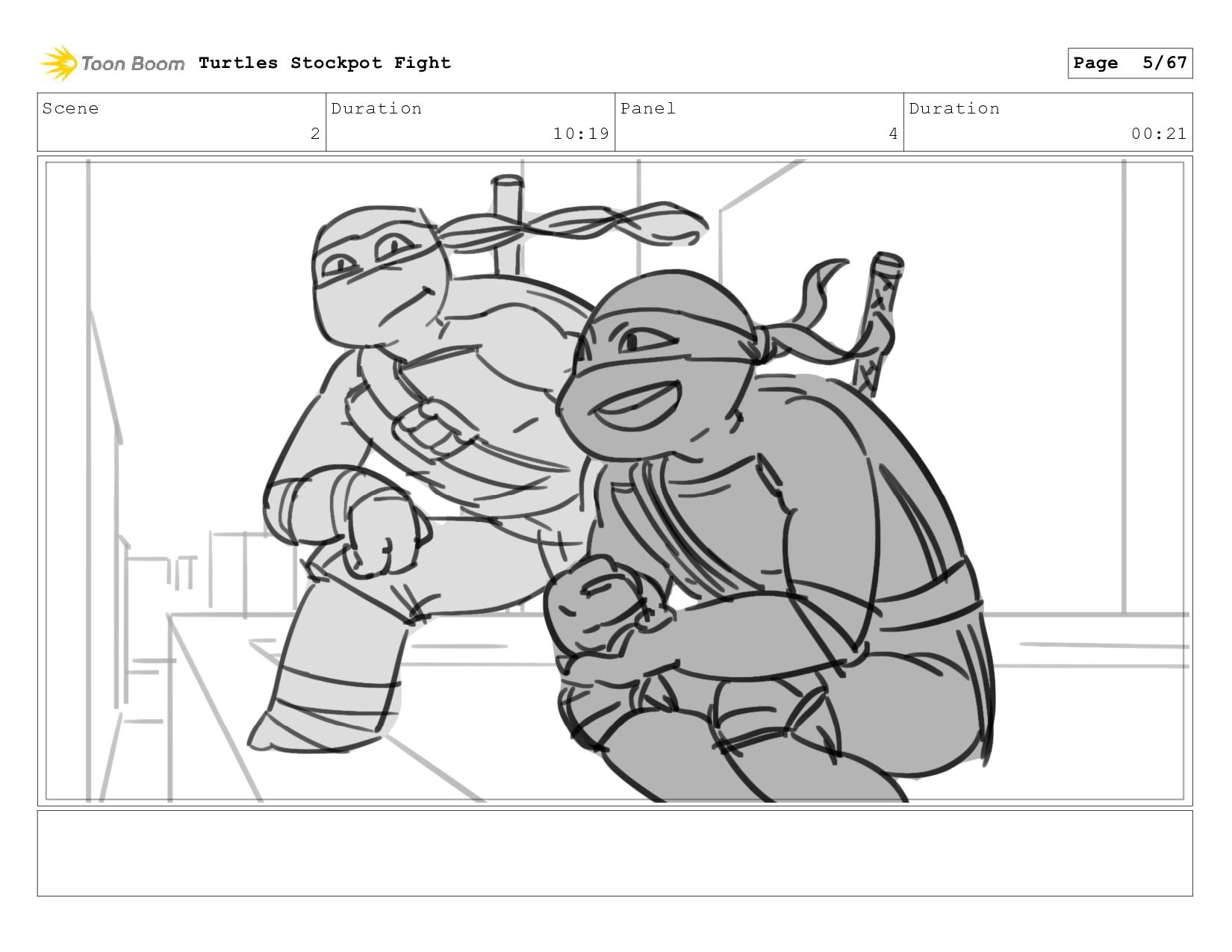This screenshot has width=1232, height=952.
Task: Click the 'Panel' label
Action: coord(648,108)
